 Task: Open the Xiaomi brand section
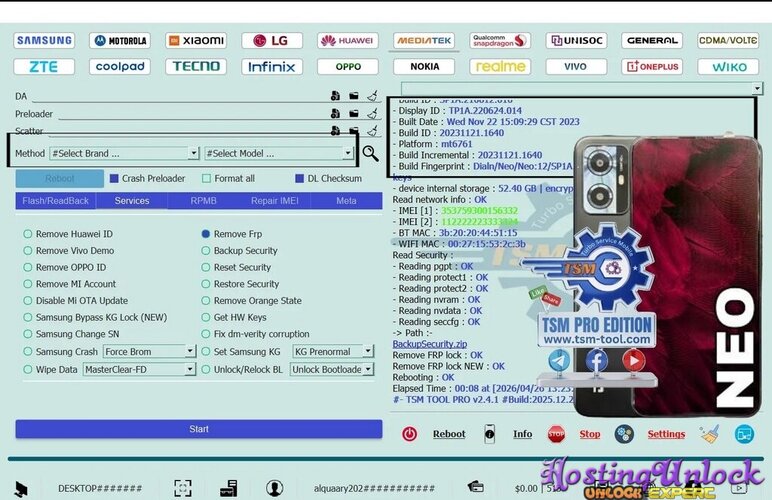196,40
